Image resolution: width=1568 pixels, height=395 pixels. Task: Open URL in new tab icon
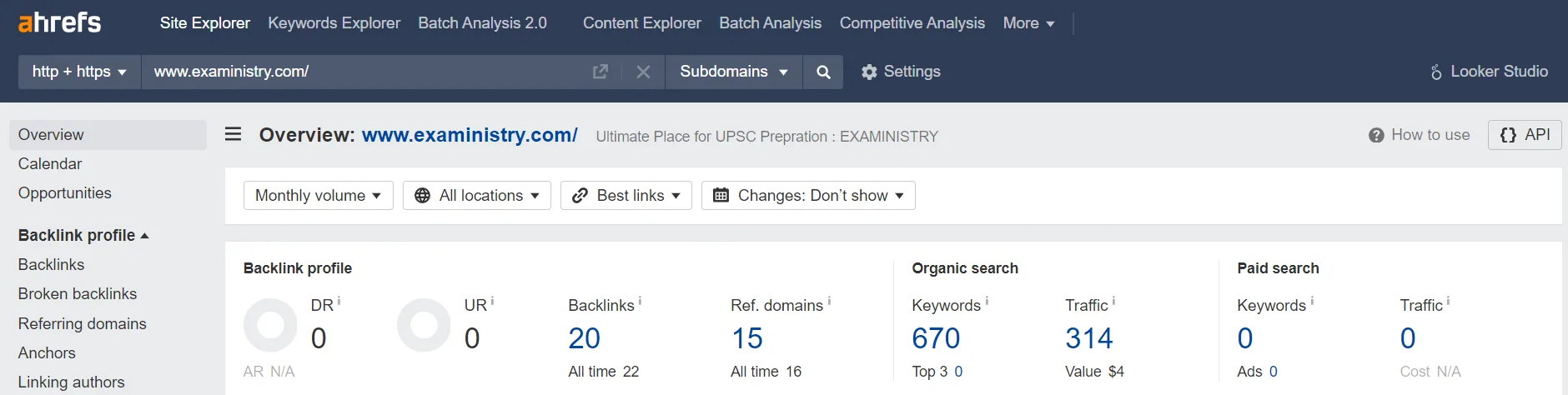point(601,72)
